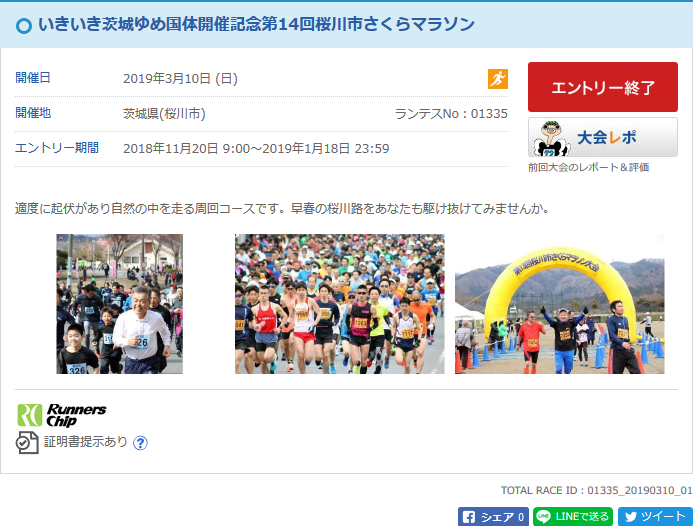Open the yellow finish arch photo
This screenshot has height=526, width=693.
point(560,304)
